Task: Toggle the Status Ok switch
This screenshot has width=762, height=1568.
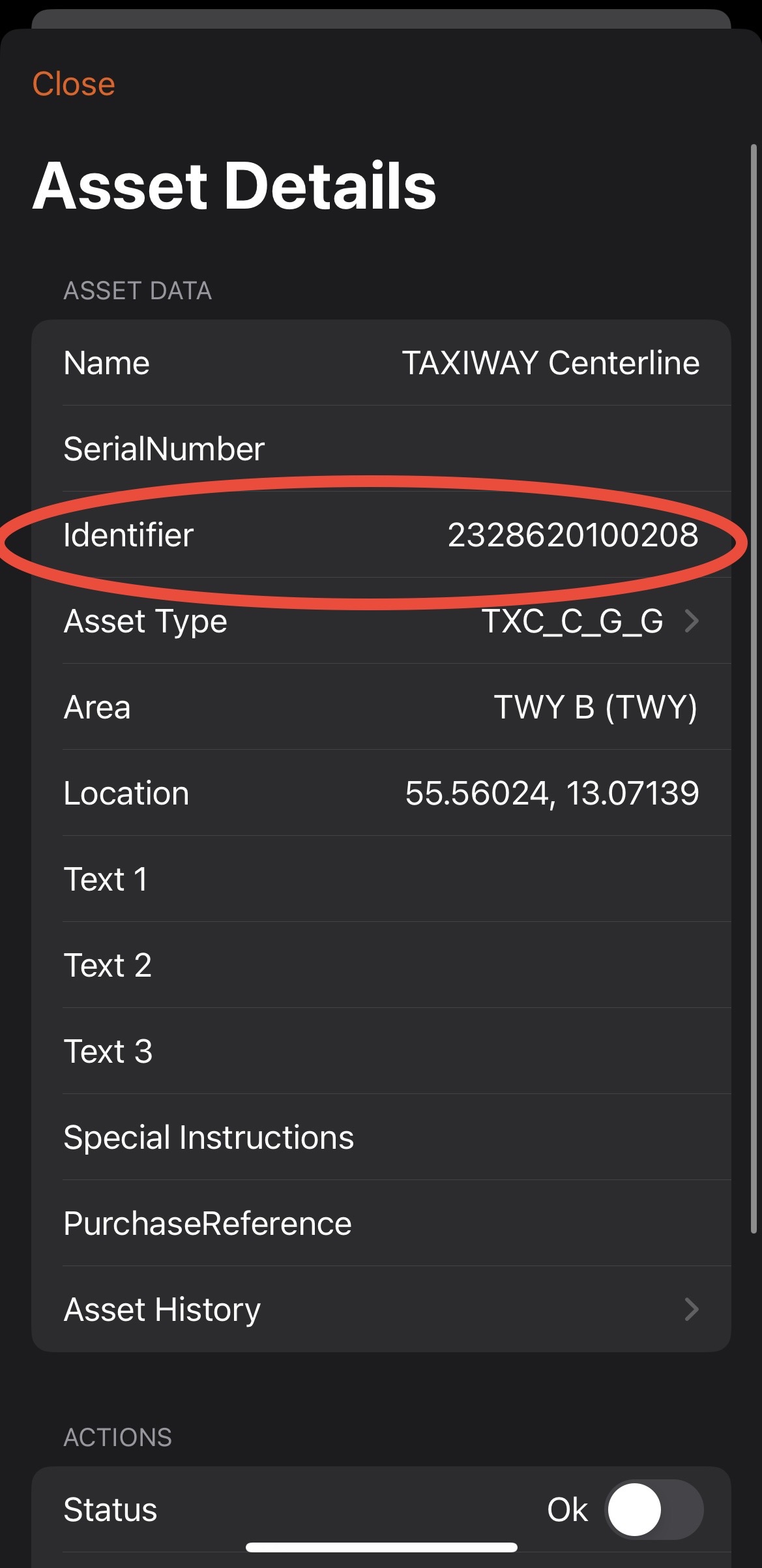Action: pos(654,1509)
